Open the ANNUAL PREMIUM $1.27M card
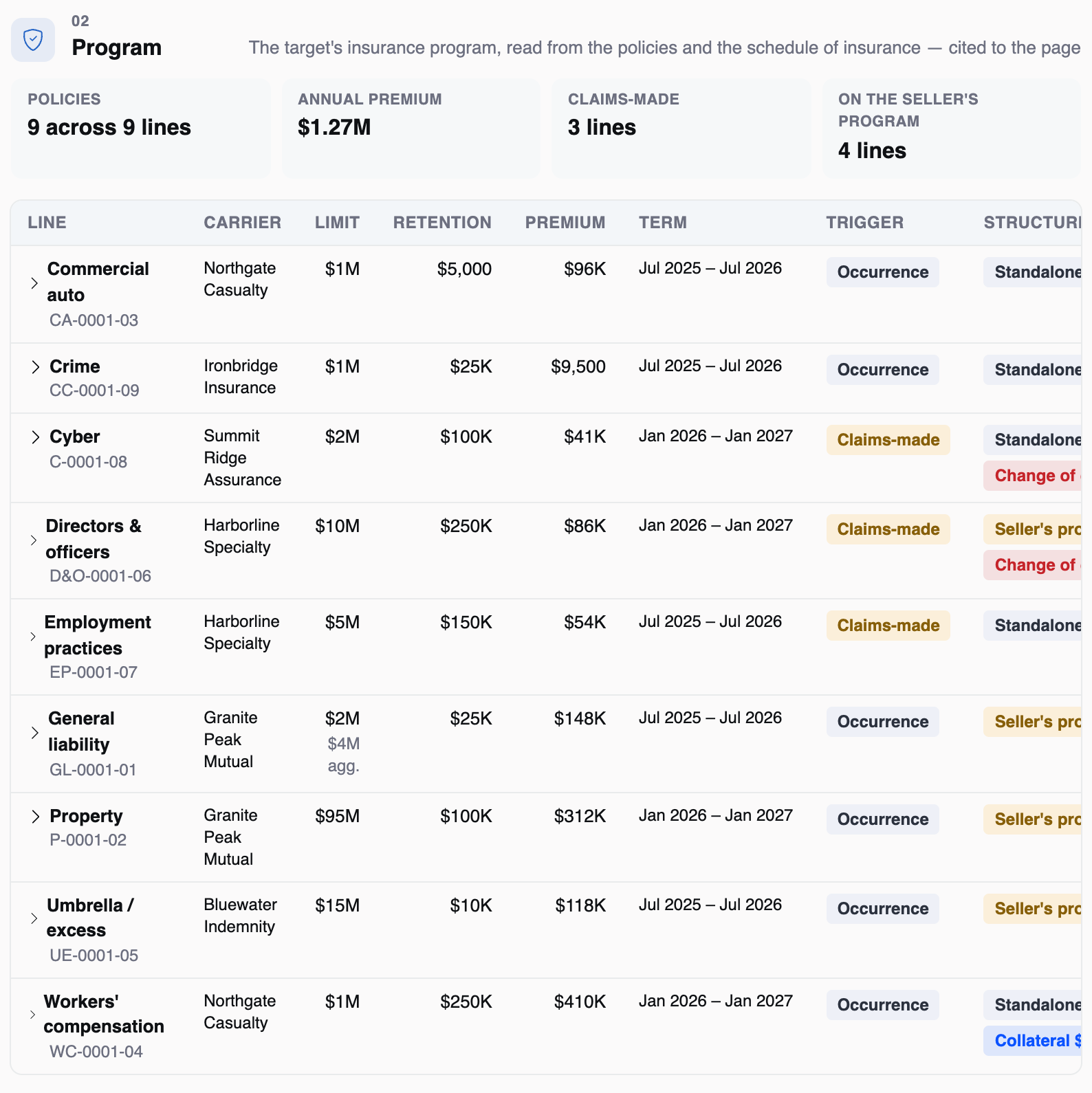 coord(411,128)
